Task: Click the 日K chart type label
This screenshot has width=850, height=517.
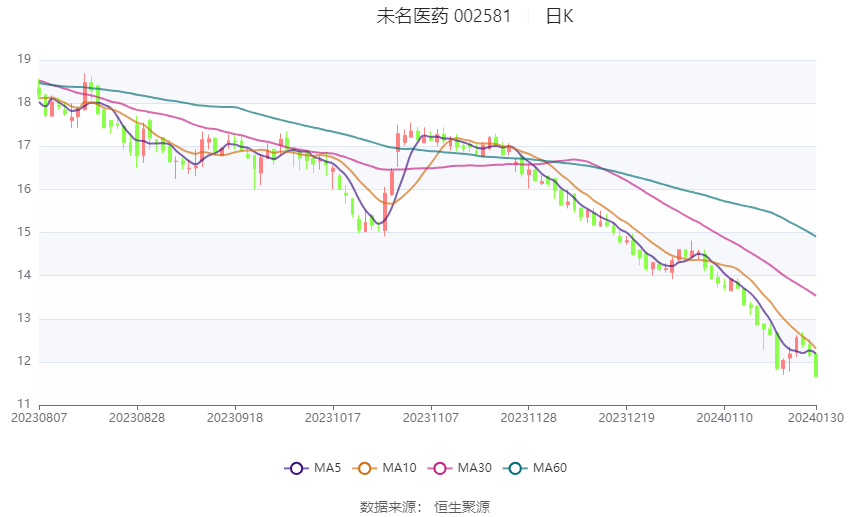Action: tap(559, 16)
